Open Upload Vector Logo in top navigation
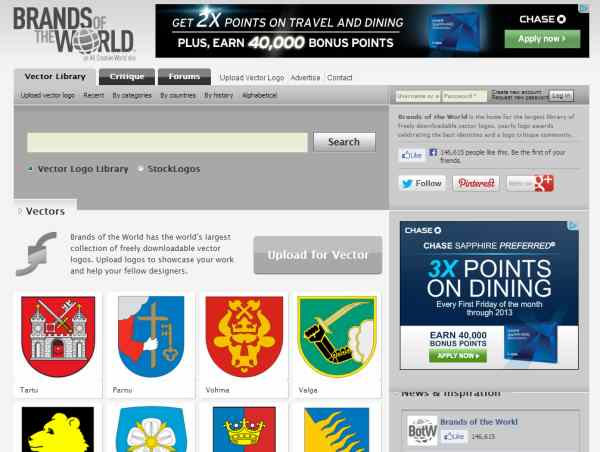Viewport: 600px width, 452px height. click(x=252, y=78)
